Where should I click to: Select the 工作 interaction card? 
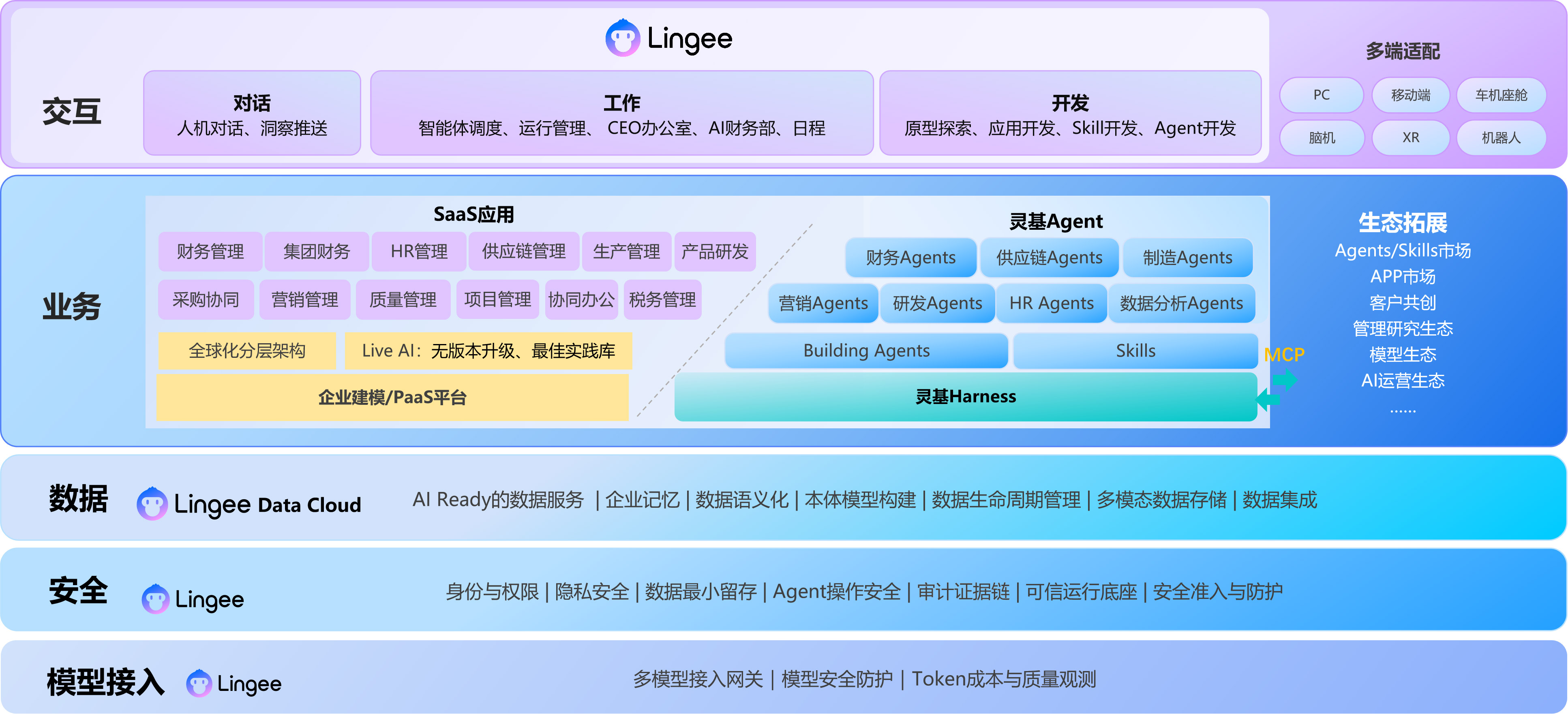pyautogui.click(x=621, y=113)
